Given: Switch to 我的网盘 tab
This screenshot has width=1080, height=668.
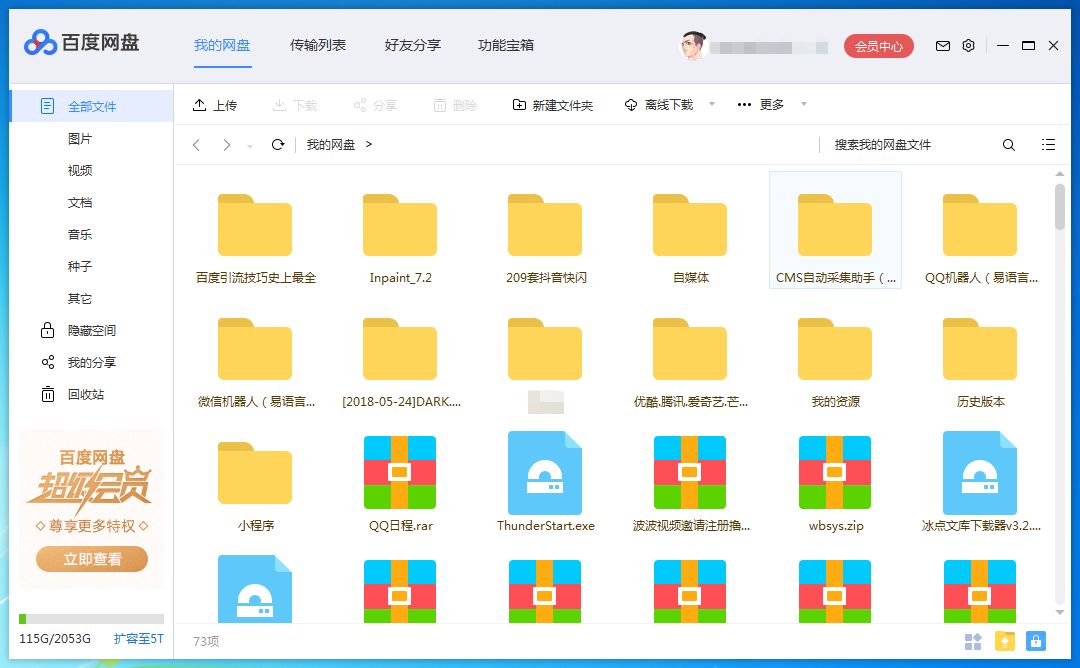Looking at the screenshot, I should [x=222, y=45].
